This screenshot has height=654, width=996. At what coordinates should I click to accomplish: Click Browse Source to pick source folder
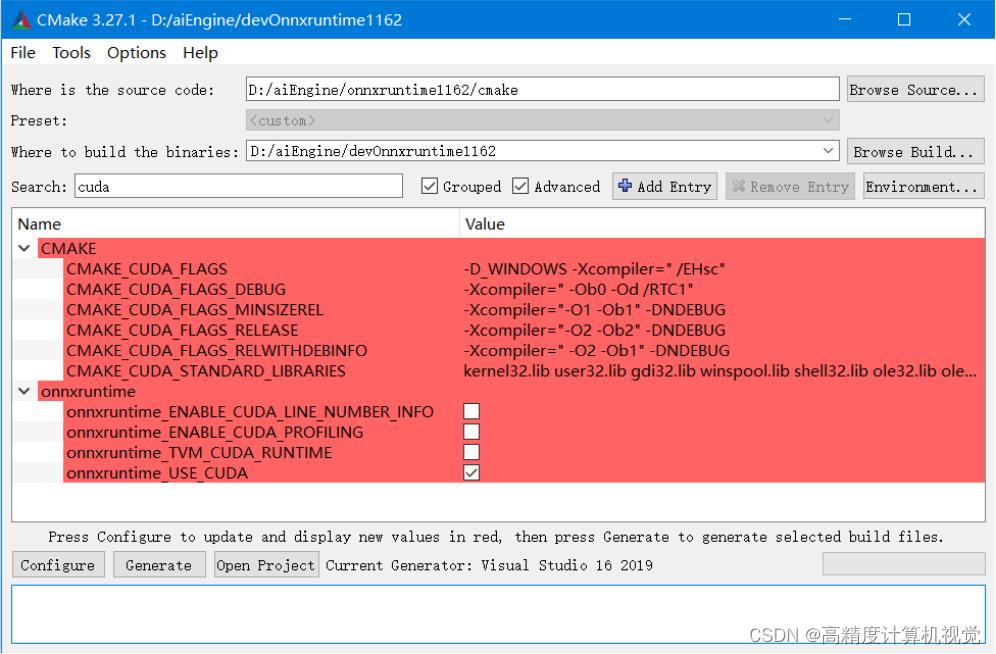pyautogui.click(x=915, y=89)
